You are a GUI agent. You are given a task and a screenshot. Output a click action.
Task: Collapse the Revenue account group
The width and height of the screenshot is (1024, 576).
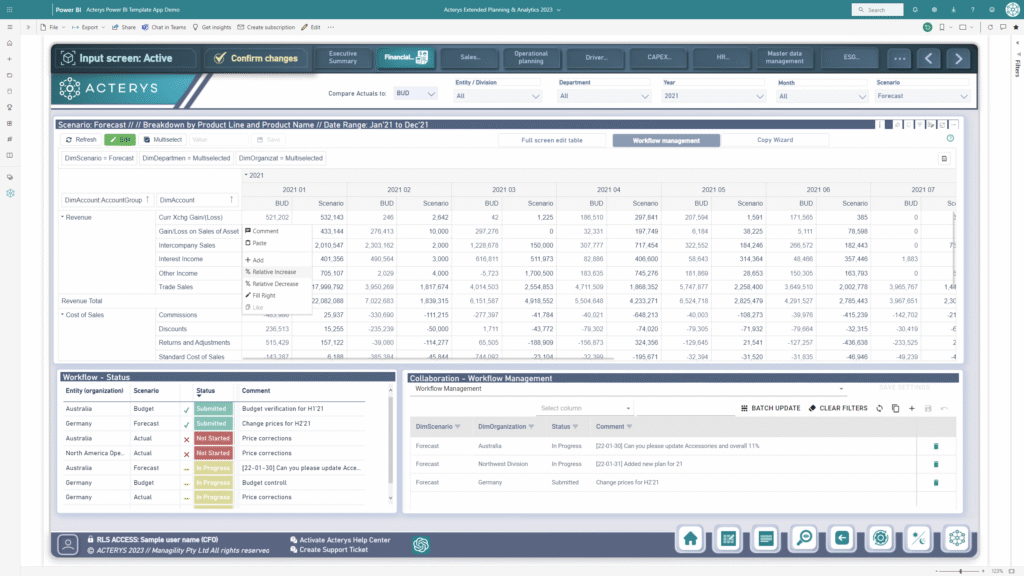coord(63,217)
